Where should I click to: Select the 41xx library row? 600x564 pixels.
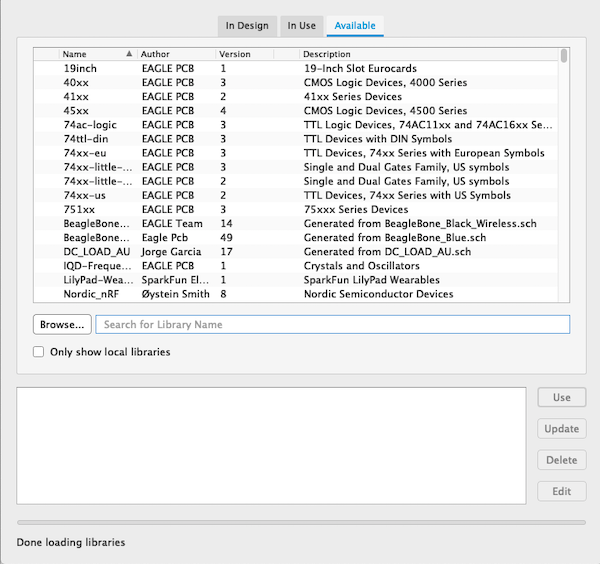click(x=296, y=97)
